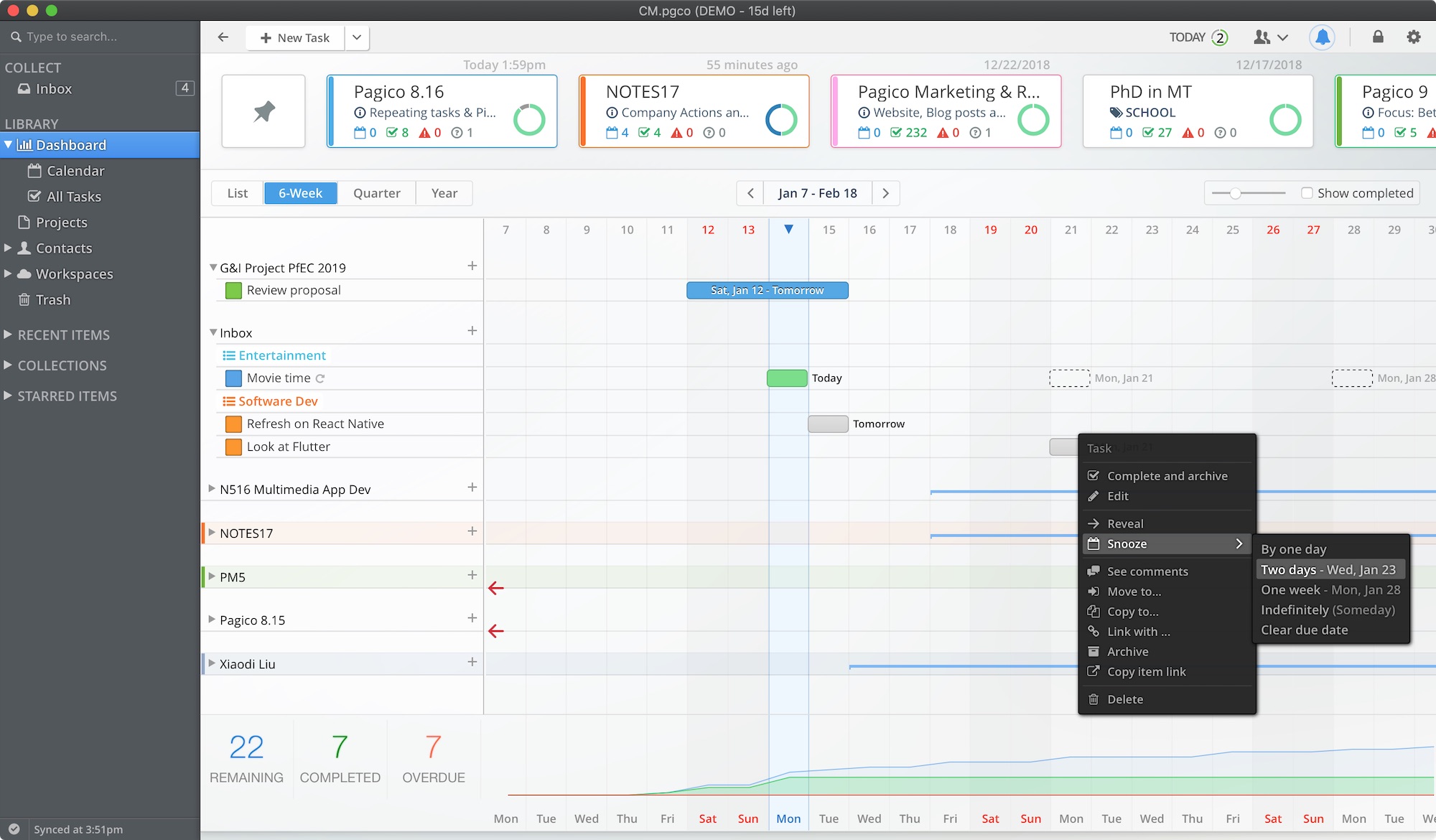The width and height of the screenshot is (1436, 840).
Task: Open the notifications bell
Action: [x=1322, y=37]
